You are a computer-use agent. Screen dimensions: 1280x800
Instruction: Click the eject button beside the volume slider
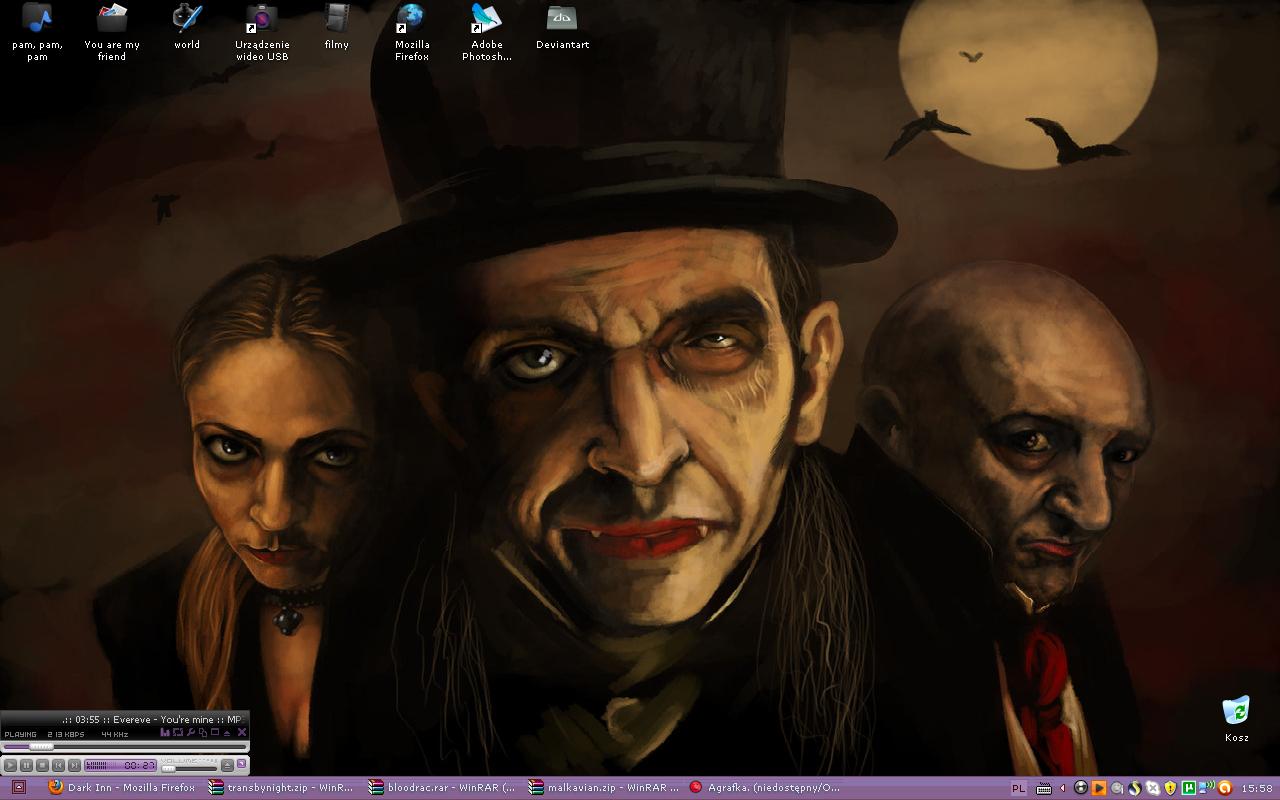227,765
